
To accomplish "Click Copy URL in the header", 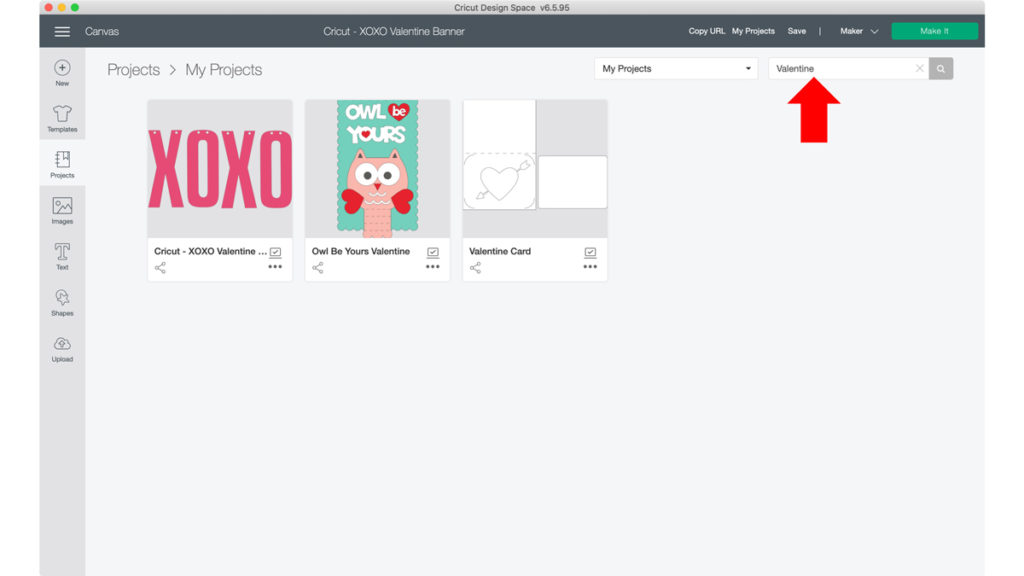I will pos(707,31).
